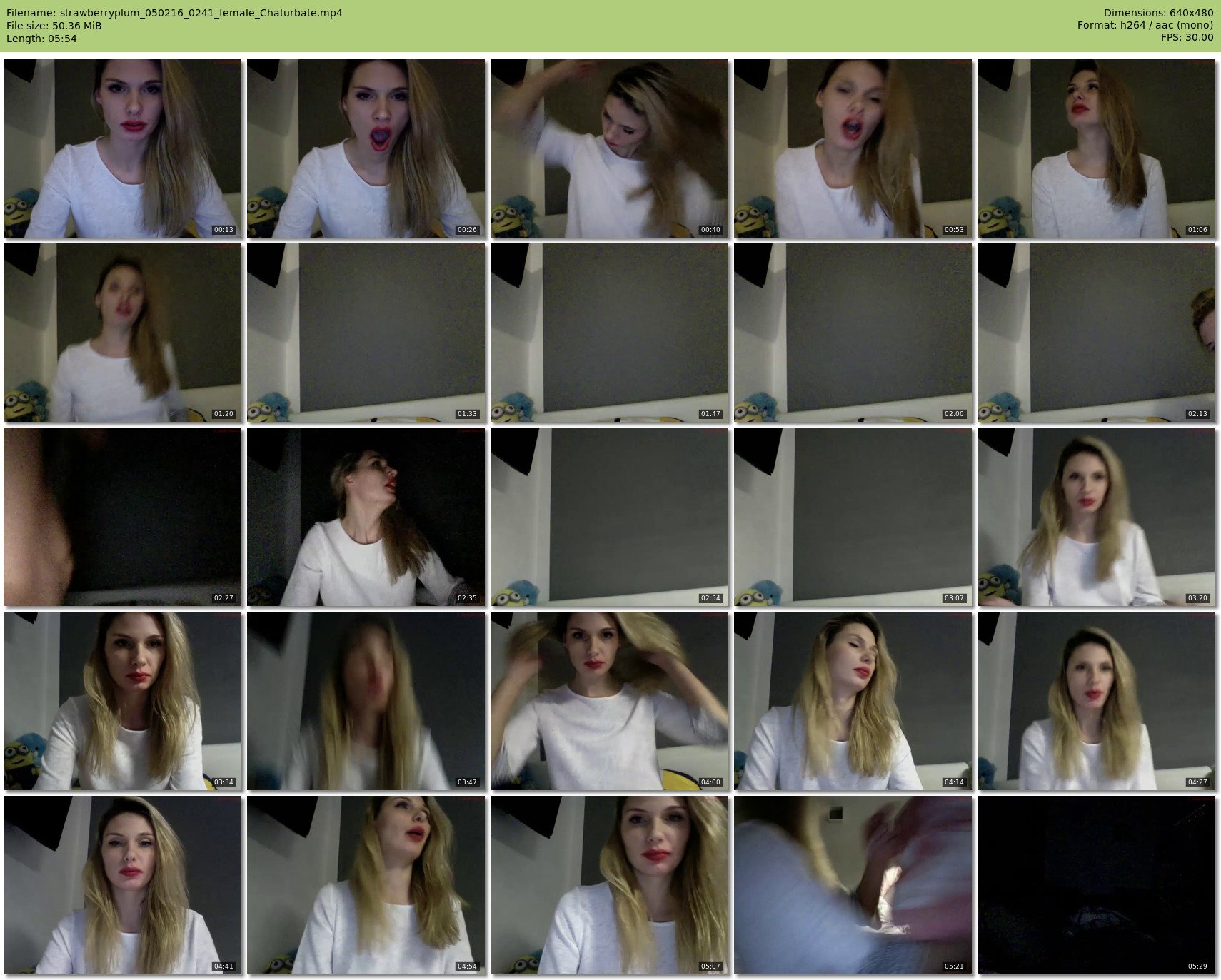Select the dark thumbnail at 02:27
Screen dimensions: 1221x980
[123, 517]
